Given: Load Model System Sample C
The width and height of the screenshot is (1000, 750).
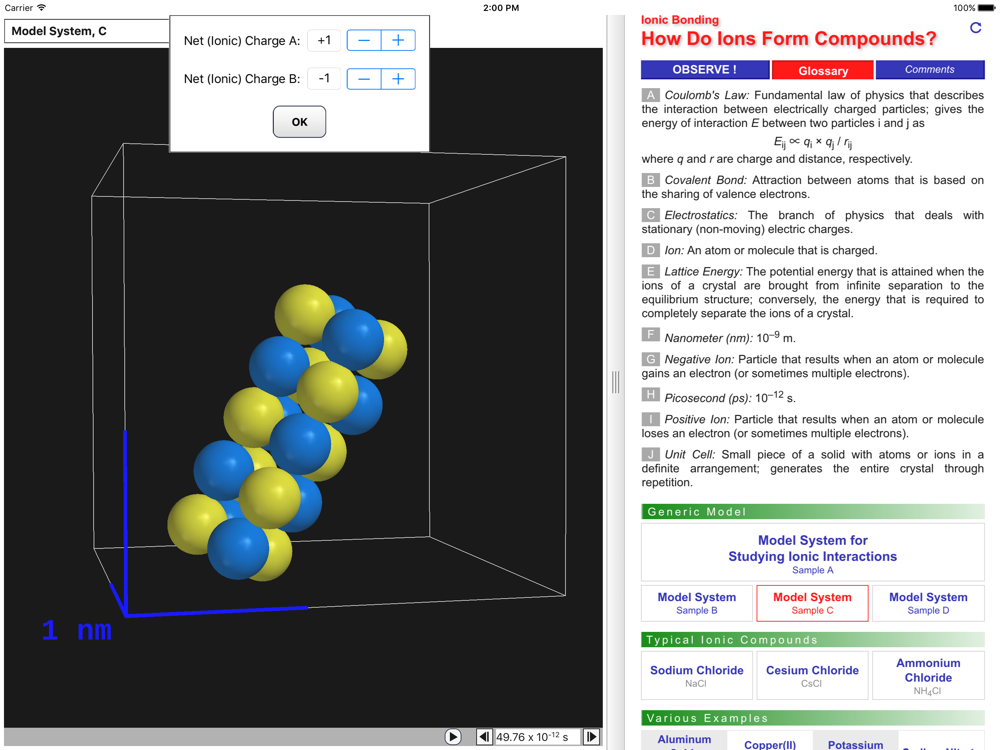Looking at the screenshot, I should (x=812, y=603).
